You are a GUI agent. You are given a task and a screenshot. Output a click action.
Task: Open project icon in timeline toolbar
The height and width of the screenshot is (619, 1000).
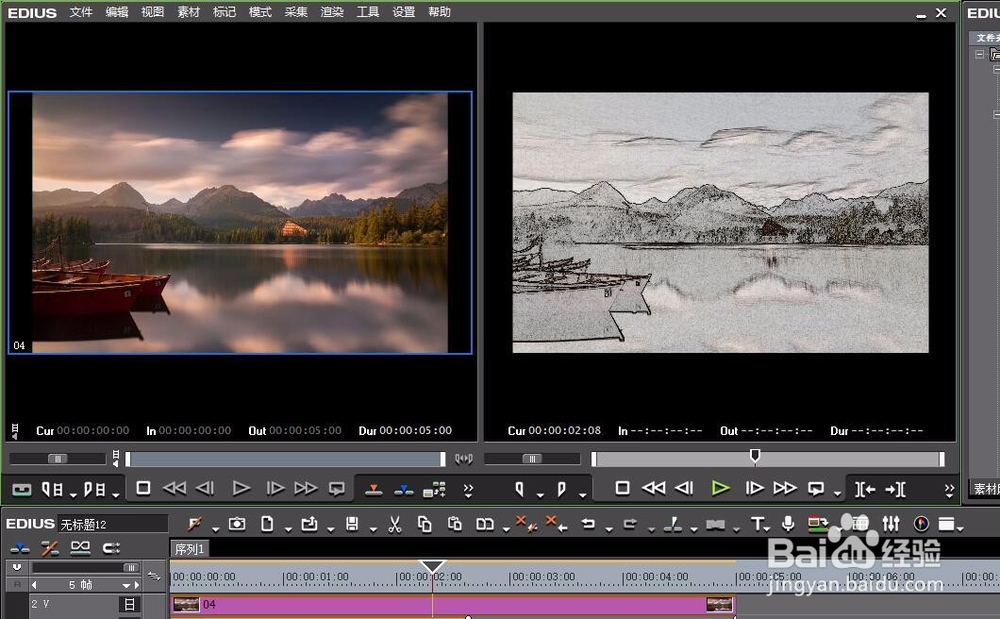coord(309,524)
